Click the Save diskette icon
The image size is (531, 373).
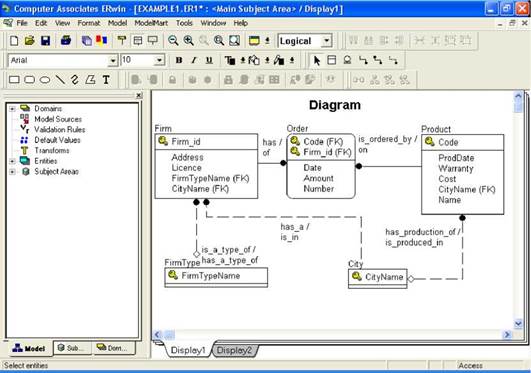[45, 41]
